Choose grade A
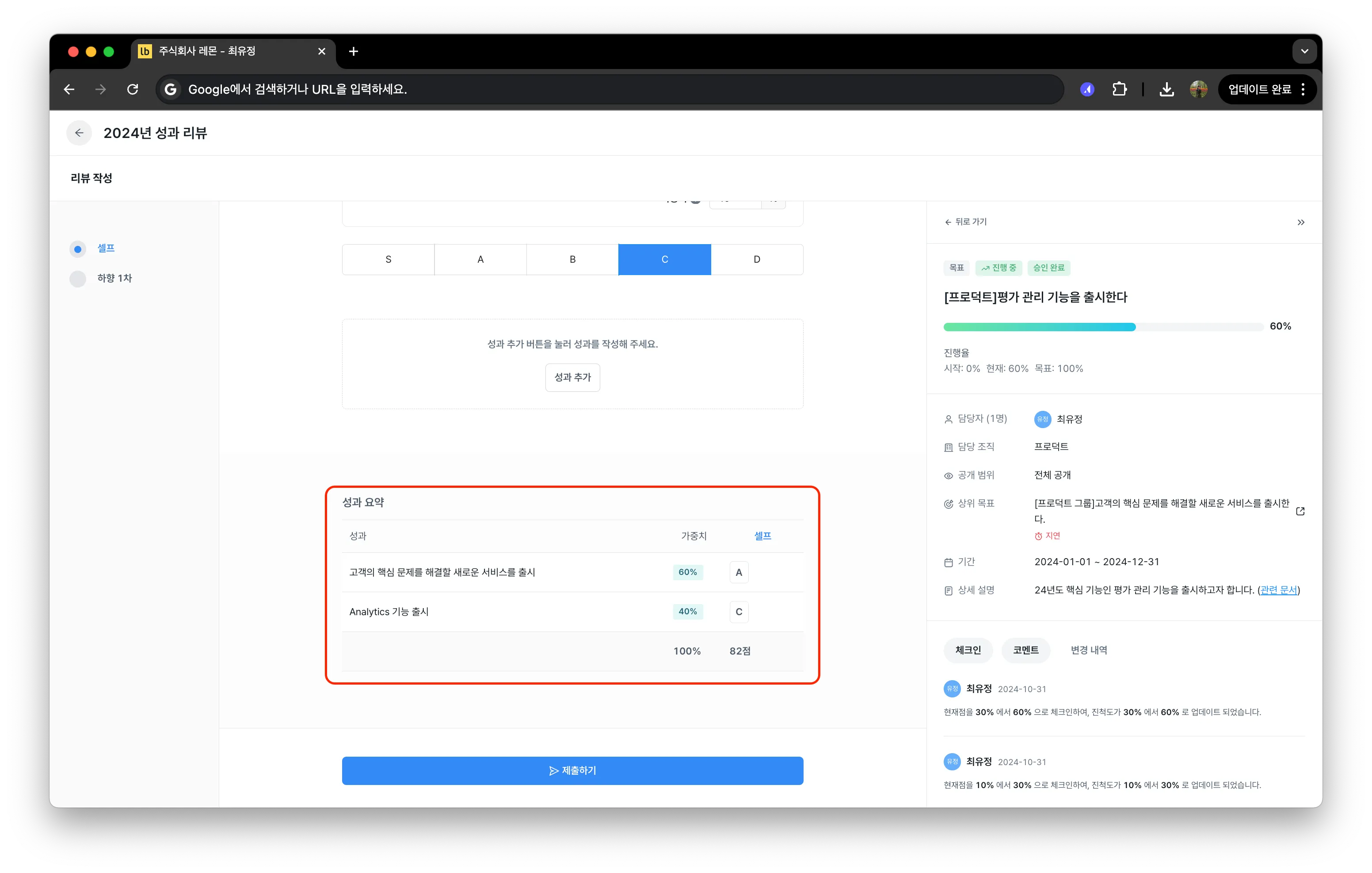Viewport: 1372px width, 873px height. 480,260
